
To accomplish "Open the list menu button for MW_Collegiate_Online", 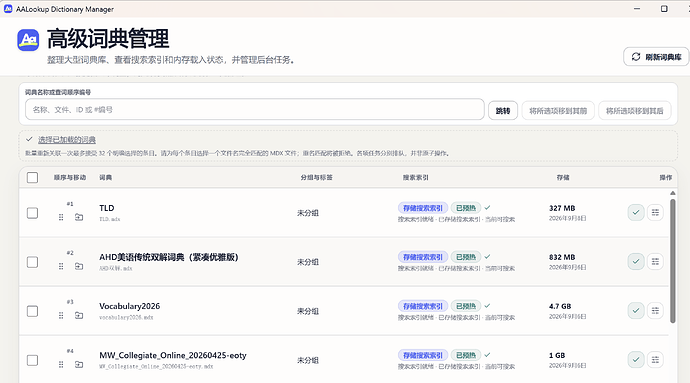I will tap(655, 360).
